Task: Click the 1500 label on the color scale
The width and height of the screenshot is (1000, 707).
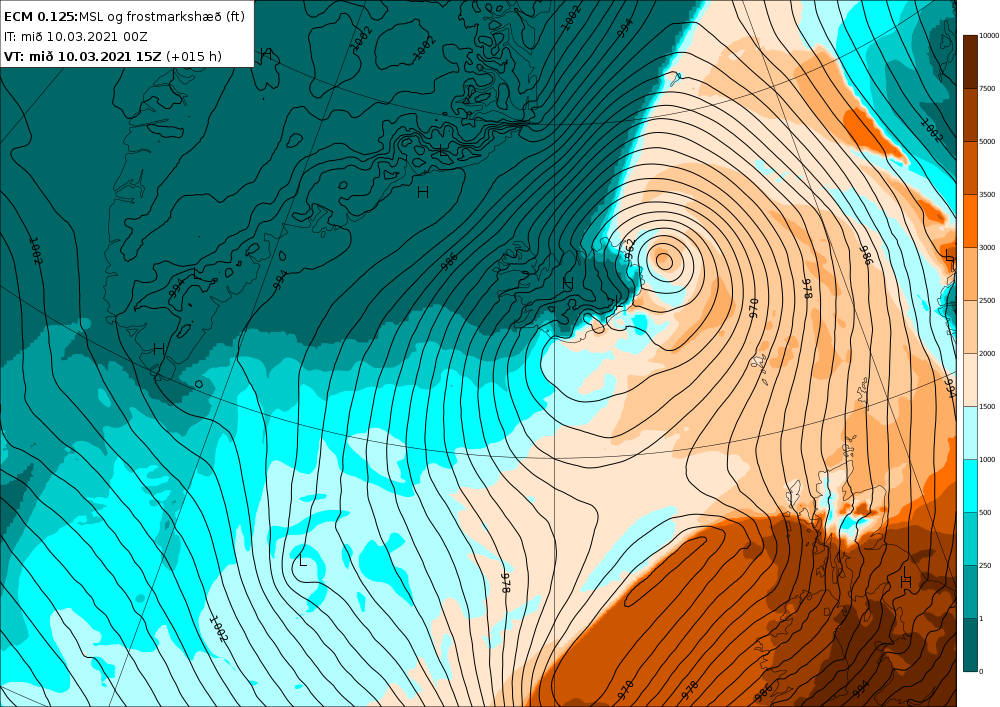Action: 987,406
